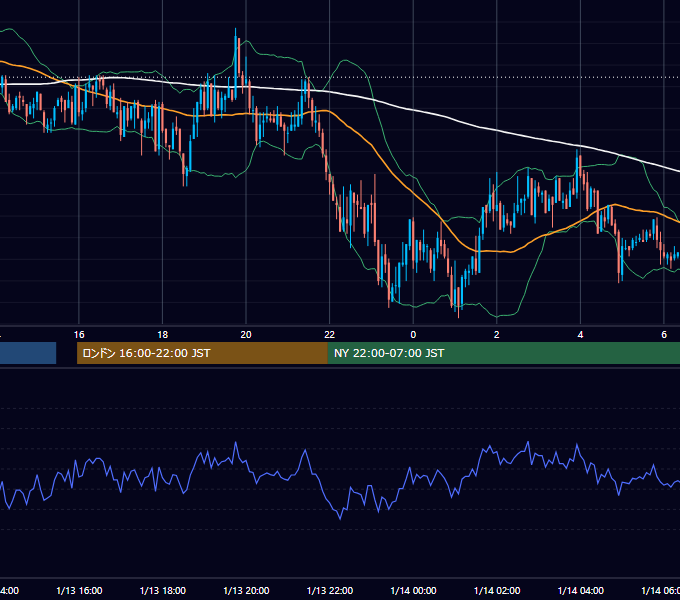The image size is (680, 600).
Task: Click the 1/13 20:00 date label
Action: (246, 591)
